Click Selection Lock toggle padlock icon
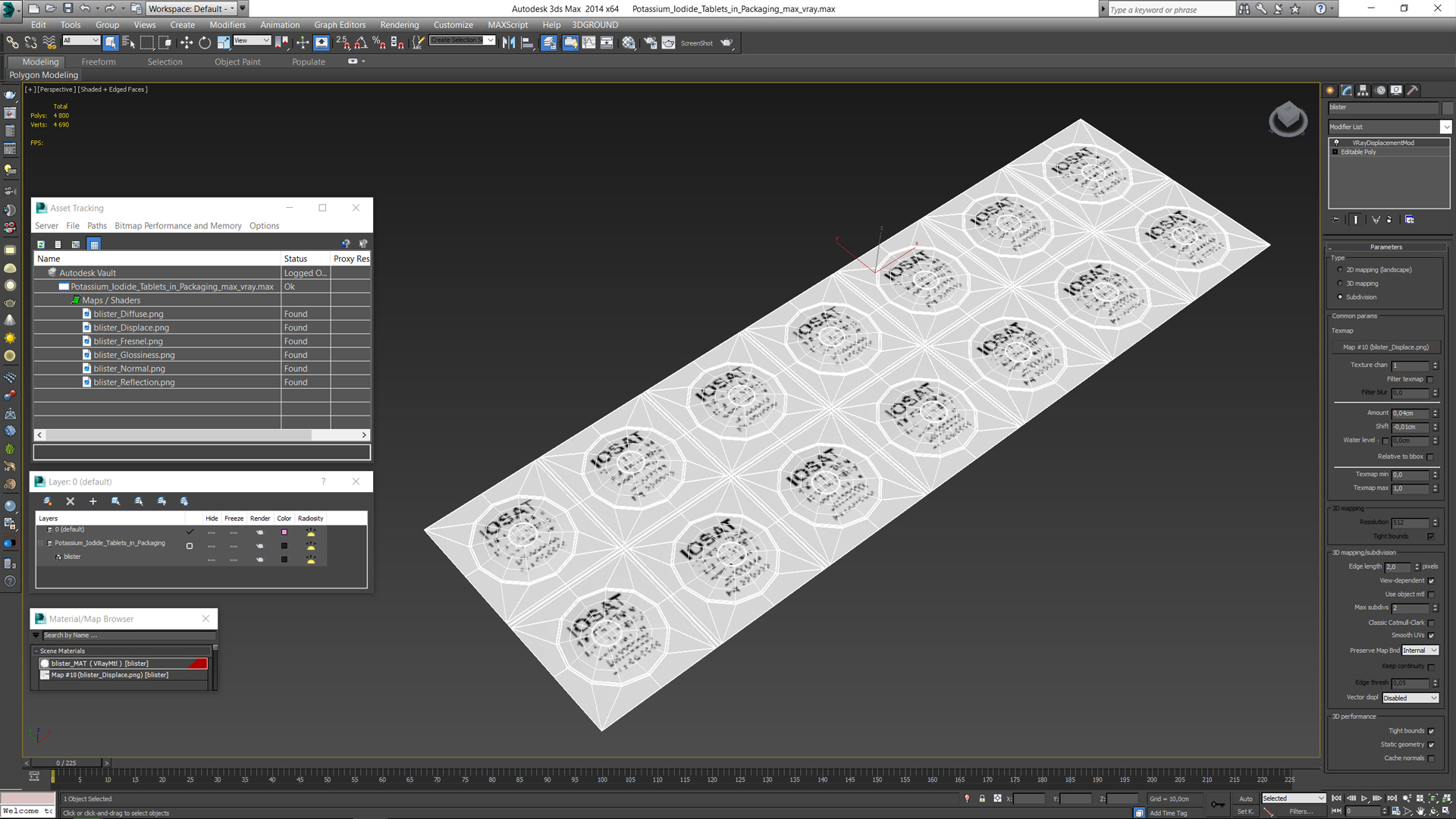Screen dimensions: 1456x819 (x=982, y=799)
